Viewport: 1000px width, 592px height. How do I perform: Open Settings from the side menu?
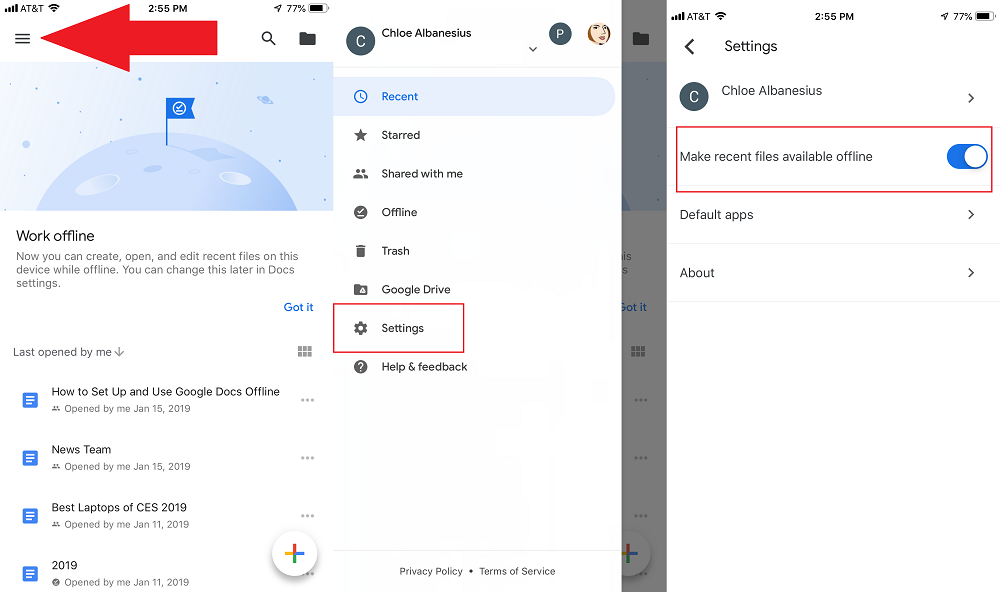[x=402, y=328]
